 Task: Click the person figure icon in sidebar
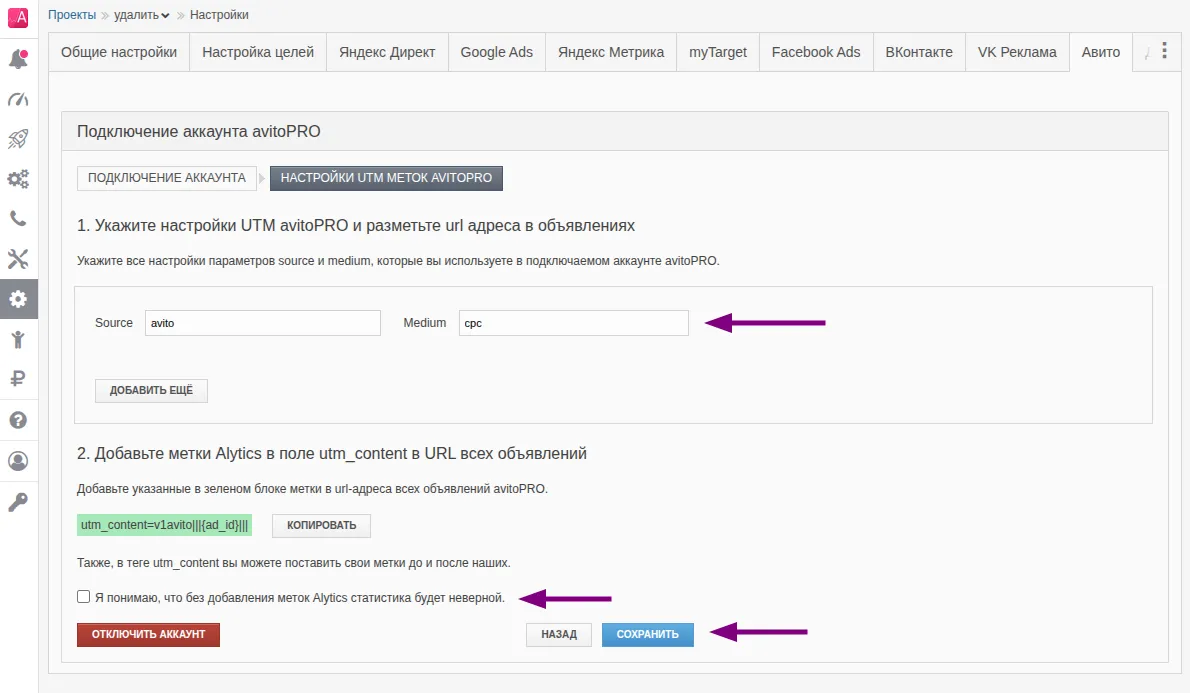point(18,339)
